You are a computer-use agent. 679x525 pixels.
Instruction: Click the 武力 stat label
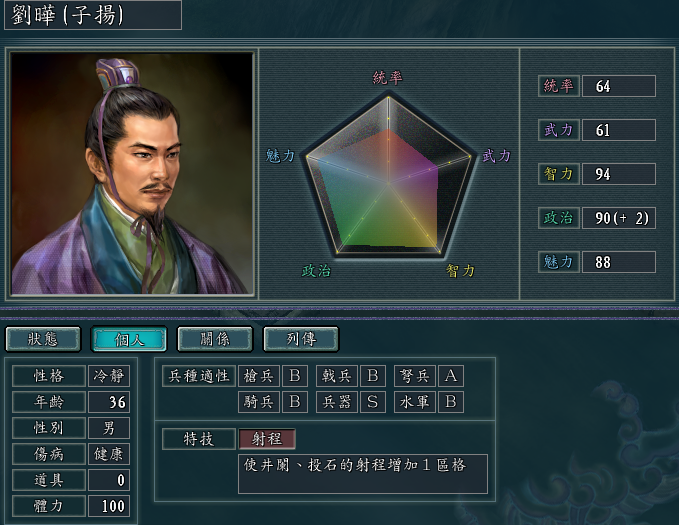coord(559,130)
